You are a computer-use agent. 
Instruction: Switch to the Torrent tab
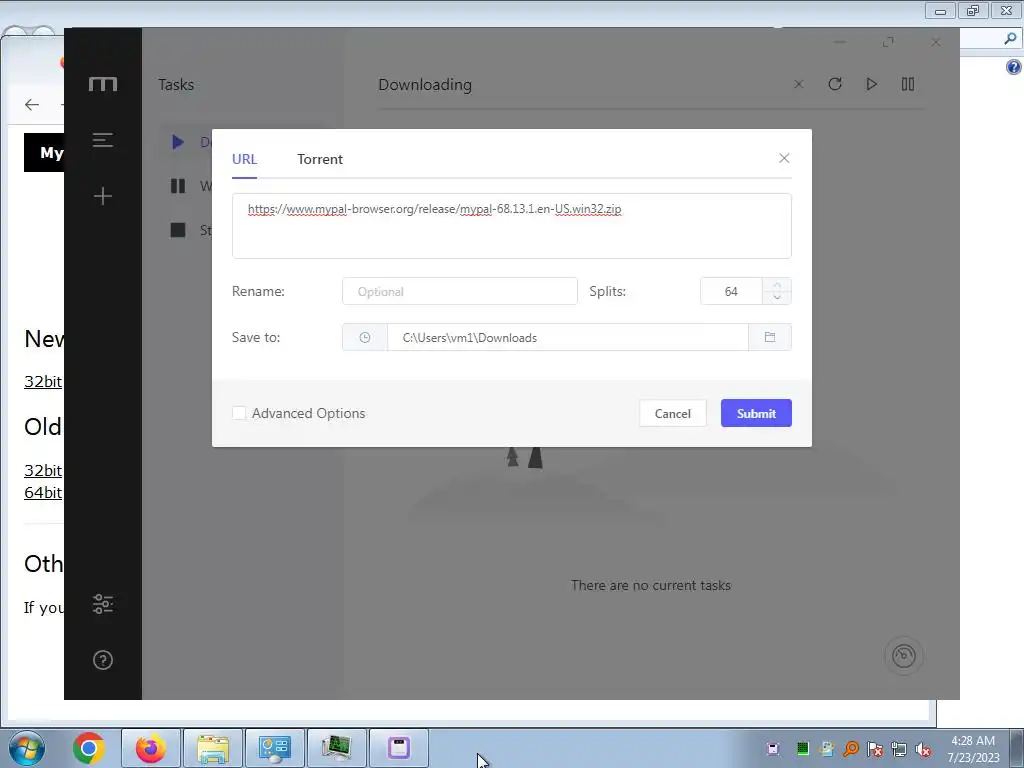pos(319,159)
